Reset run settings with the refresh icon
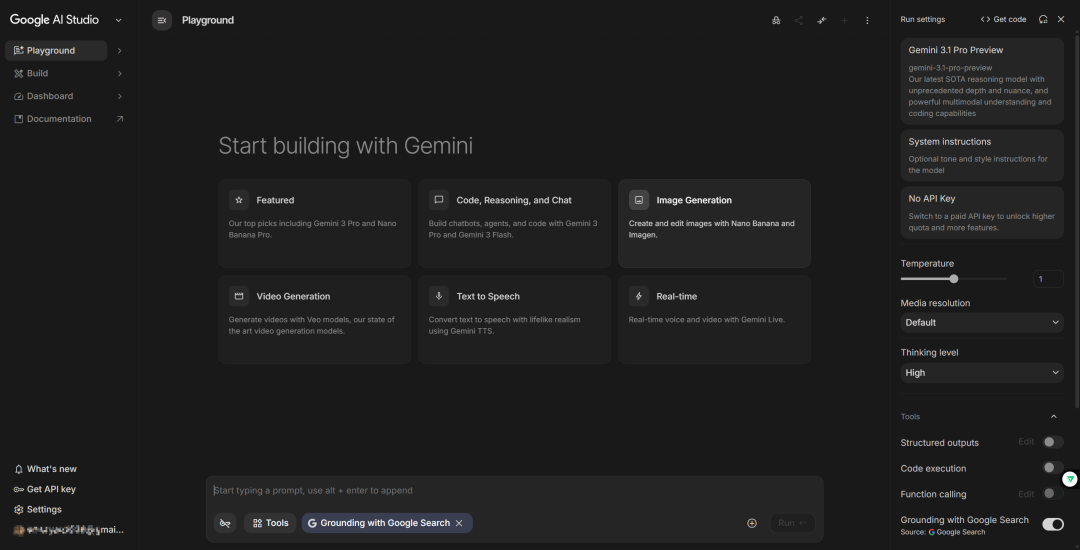 tap(1043, 19)
